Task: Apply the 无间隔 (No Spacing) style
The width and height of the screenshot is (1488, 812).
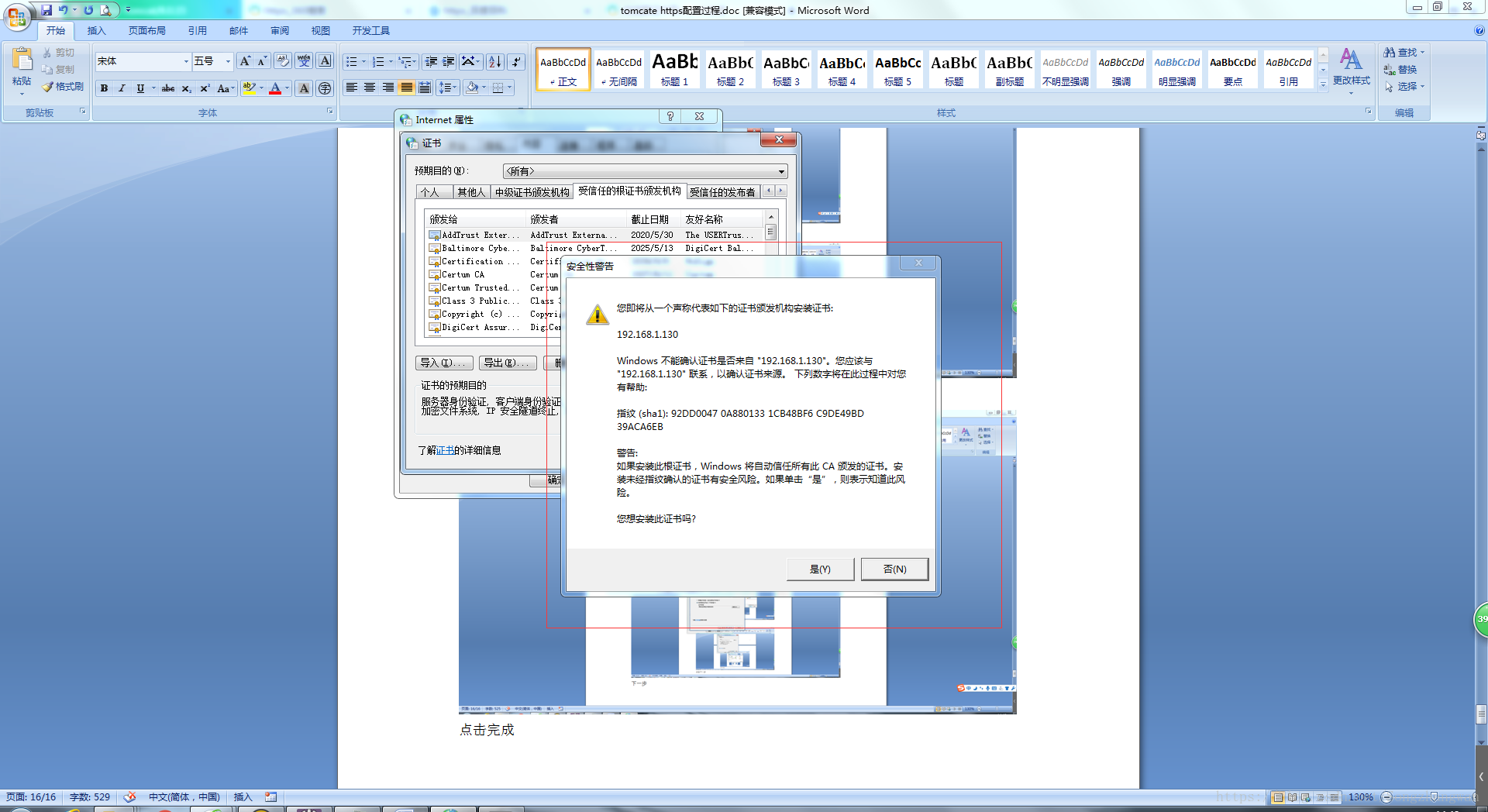Action: (618, 69)
